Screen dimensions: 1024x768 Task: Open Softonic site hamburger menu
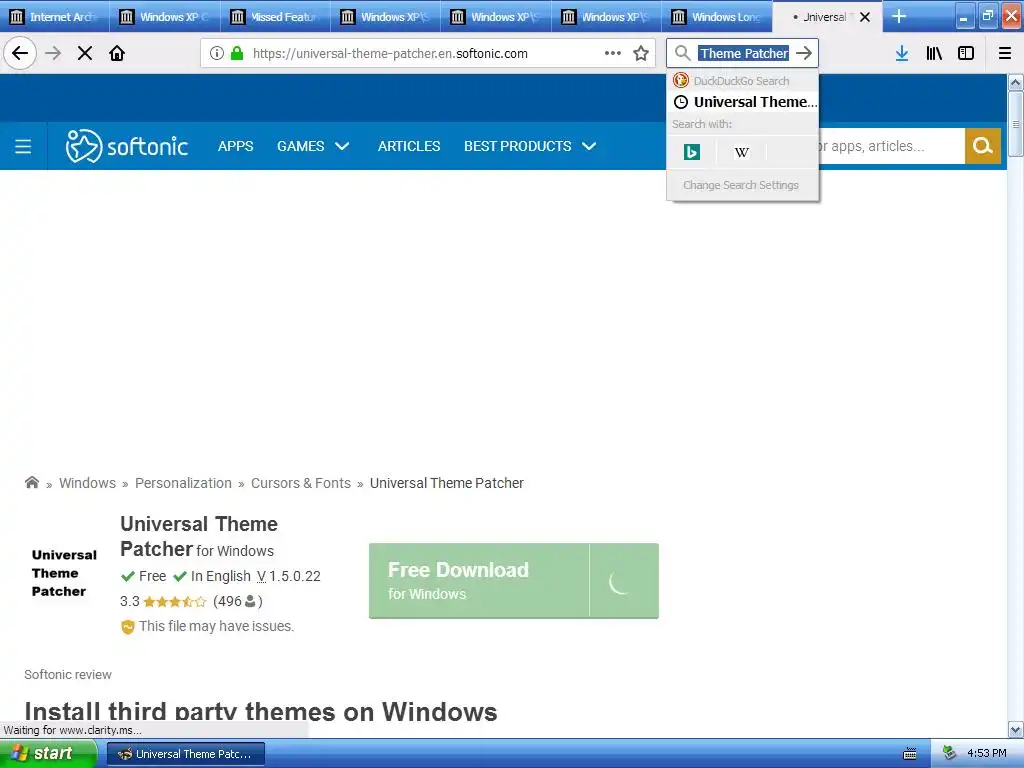[x=23, y=146]
